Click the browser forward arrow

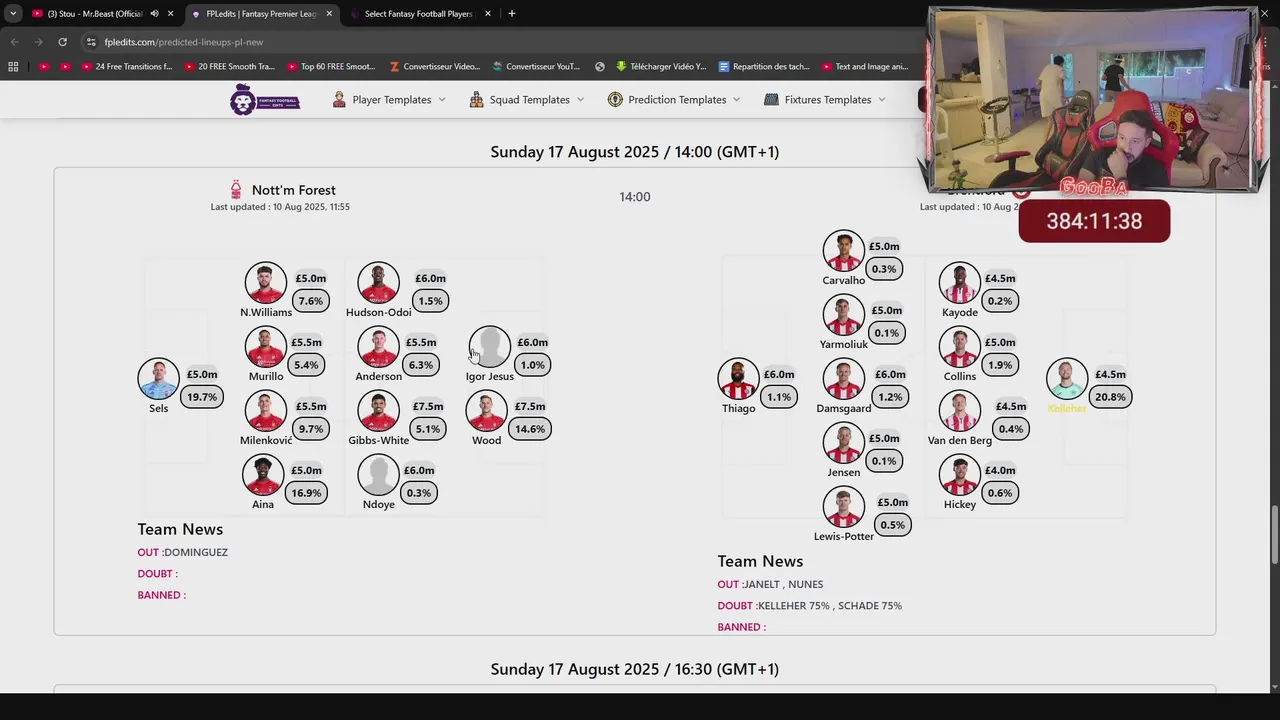coord(38,42)
